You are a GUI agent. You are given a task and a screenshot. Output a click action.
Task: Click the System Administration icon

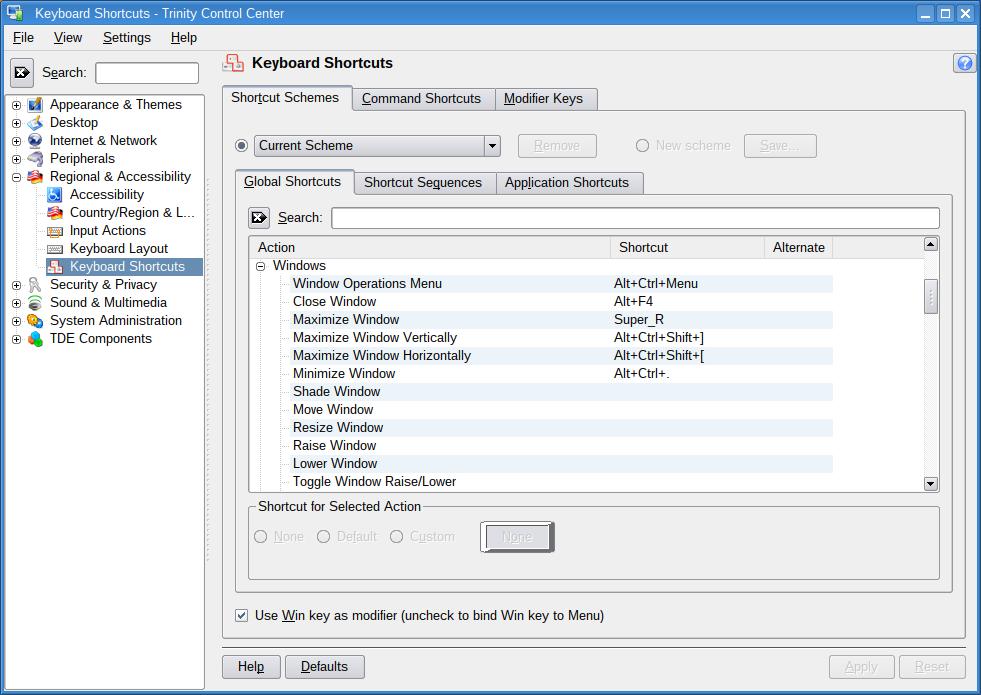point(36,321)
